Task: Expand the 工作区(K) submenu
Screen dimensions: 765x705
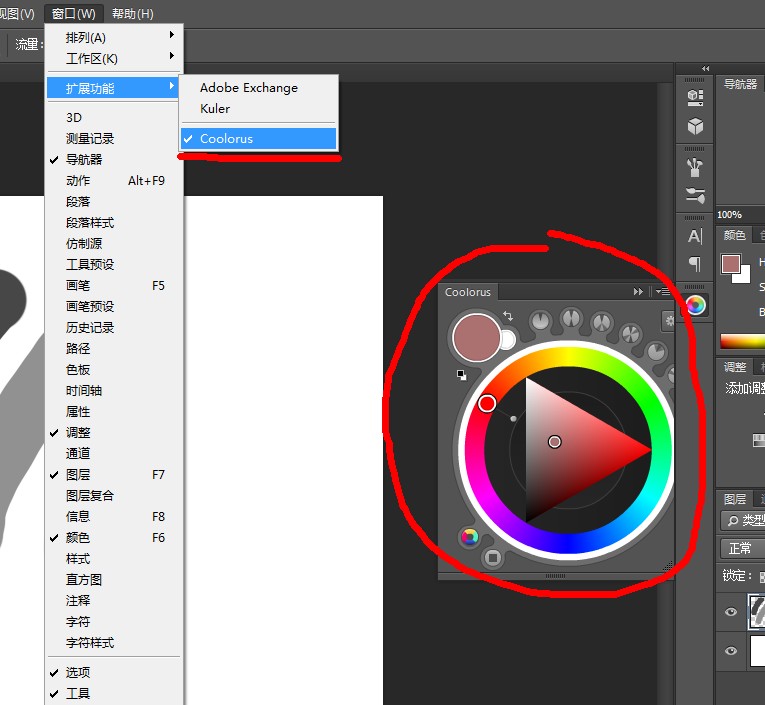Action: pos(114,59)
